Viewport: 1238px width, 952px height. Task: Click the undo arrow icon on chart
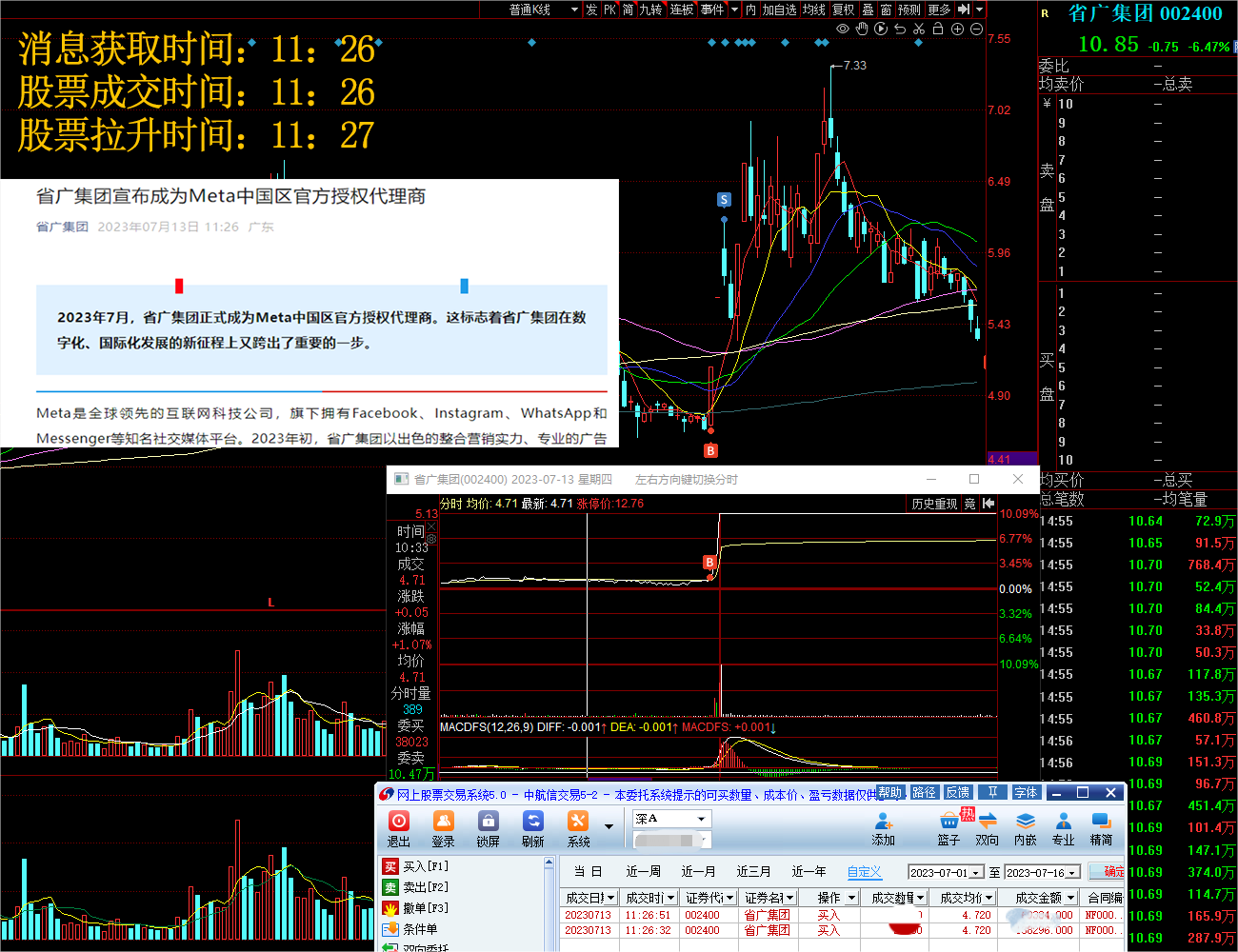click(x=900, y=30)
